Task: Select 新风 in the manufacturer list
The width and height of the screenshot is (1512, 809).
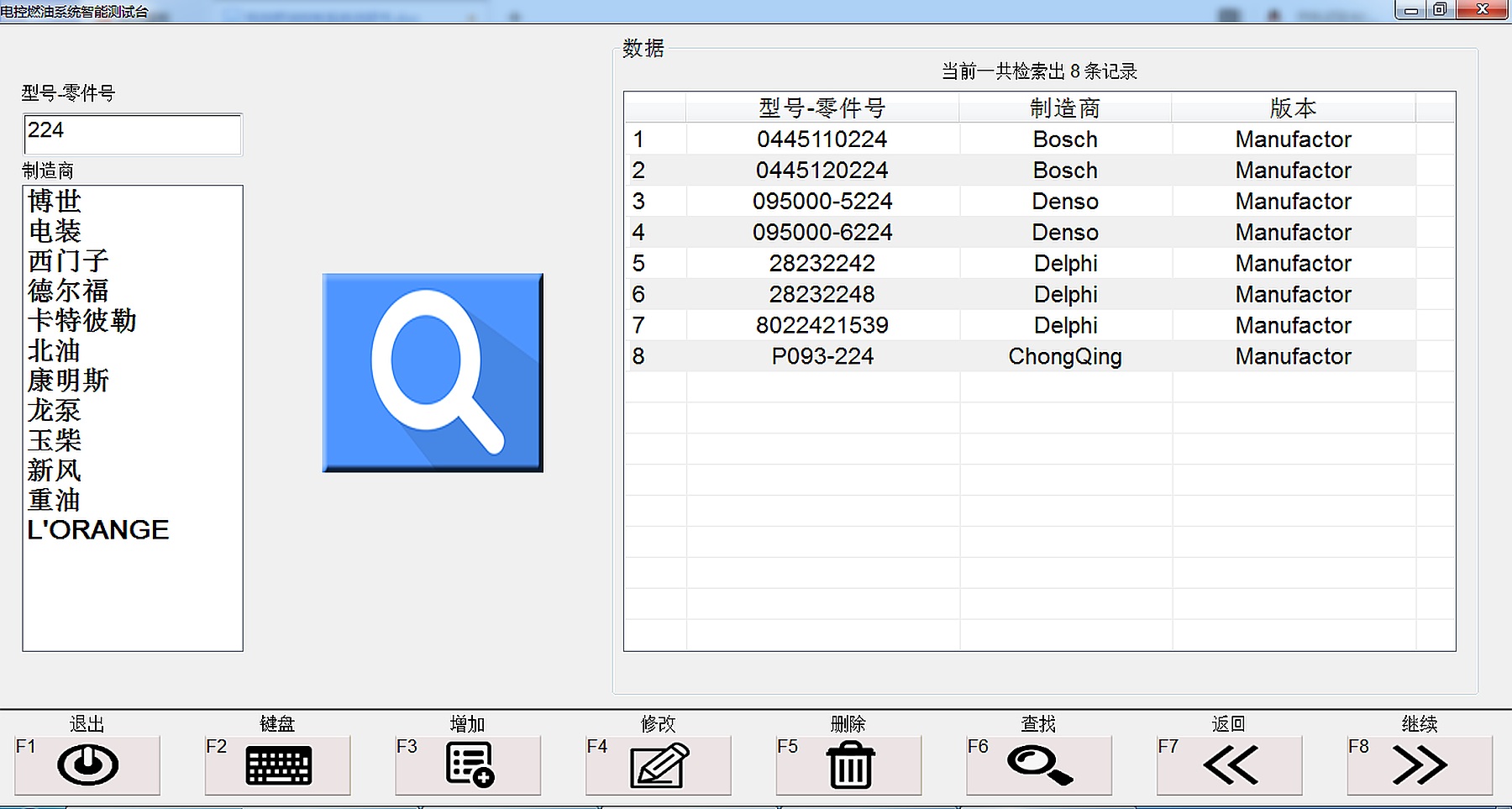Action: [x=55, y=470]
